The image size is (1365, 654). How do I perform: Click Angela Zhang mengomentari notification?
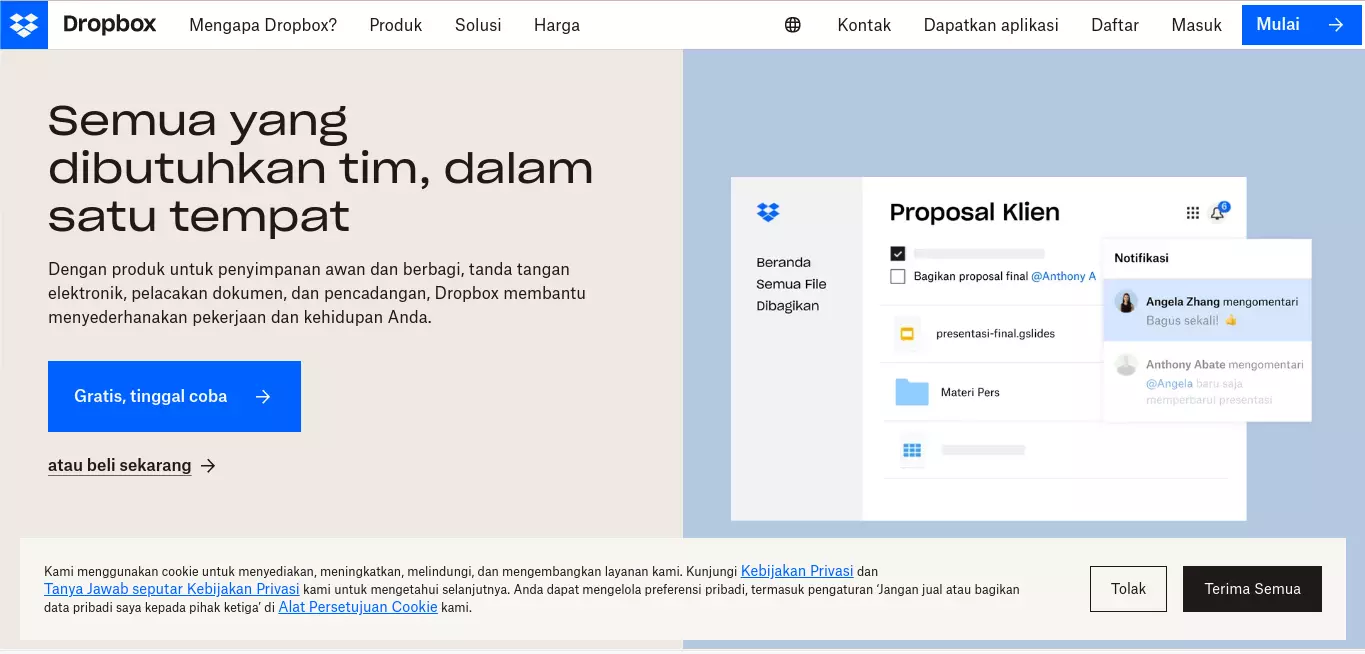(1207, 311)
